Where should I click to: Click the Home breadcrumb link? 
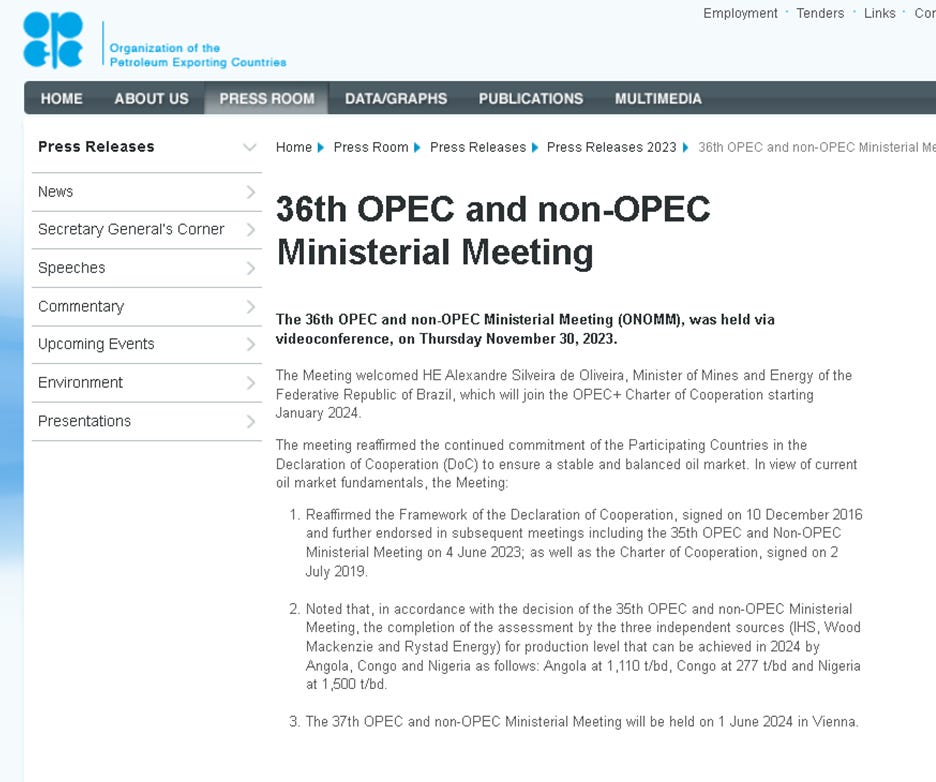(x=294, y=147)
